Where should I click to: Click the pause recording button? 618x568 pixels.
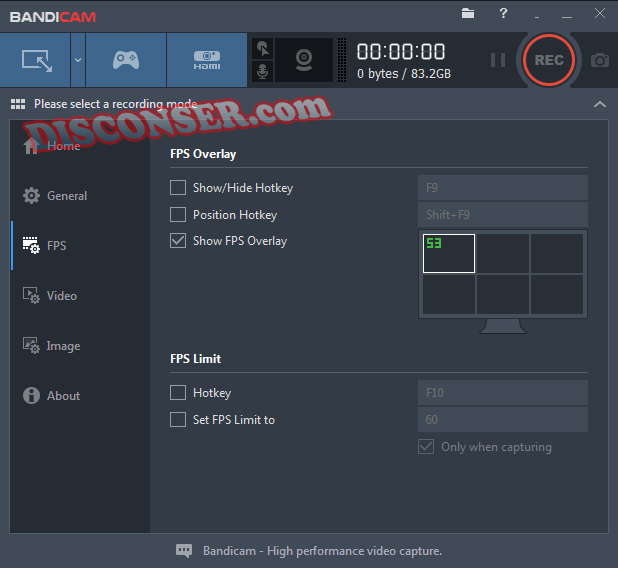[x=498, y=60]
